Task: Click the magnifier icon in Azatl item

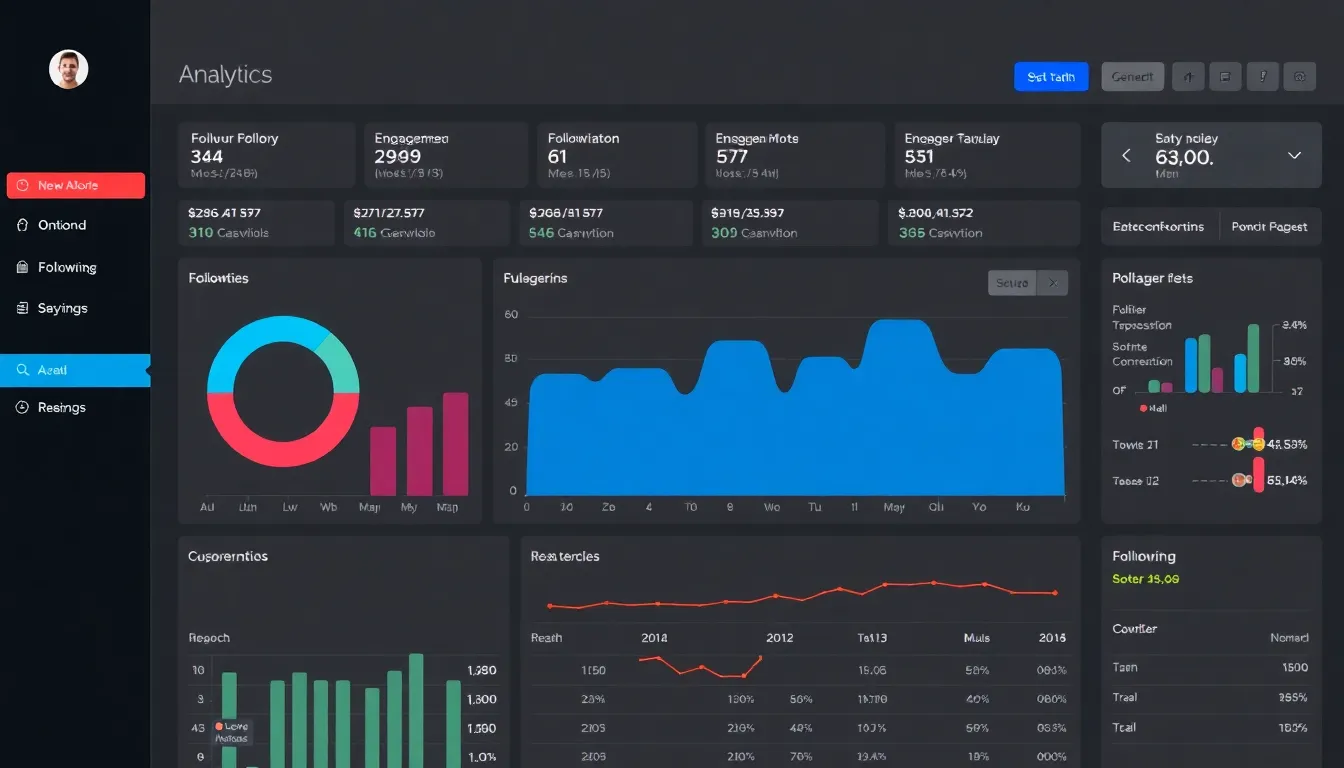Action: tap(23, 370)
